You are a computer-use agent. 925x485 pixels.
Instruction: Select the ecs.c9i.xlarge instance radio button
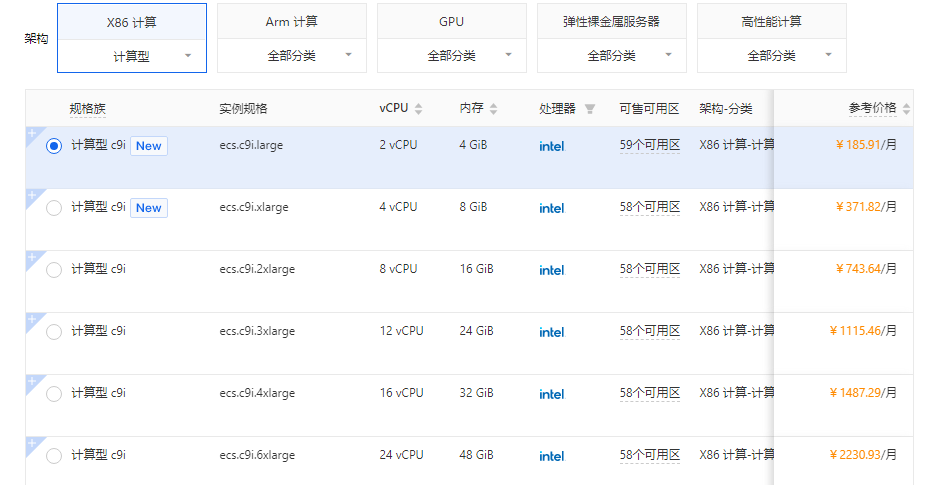[54, 208]
